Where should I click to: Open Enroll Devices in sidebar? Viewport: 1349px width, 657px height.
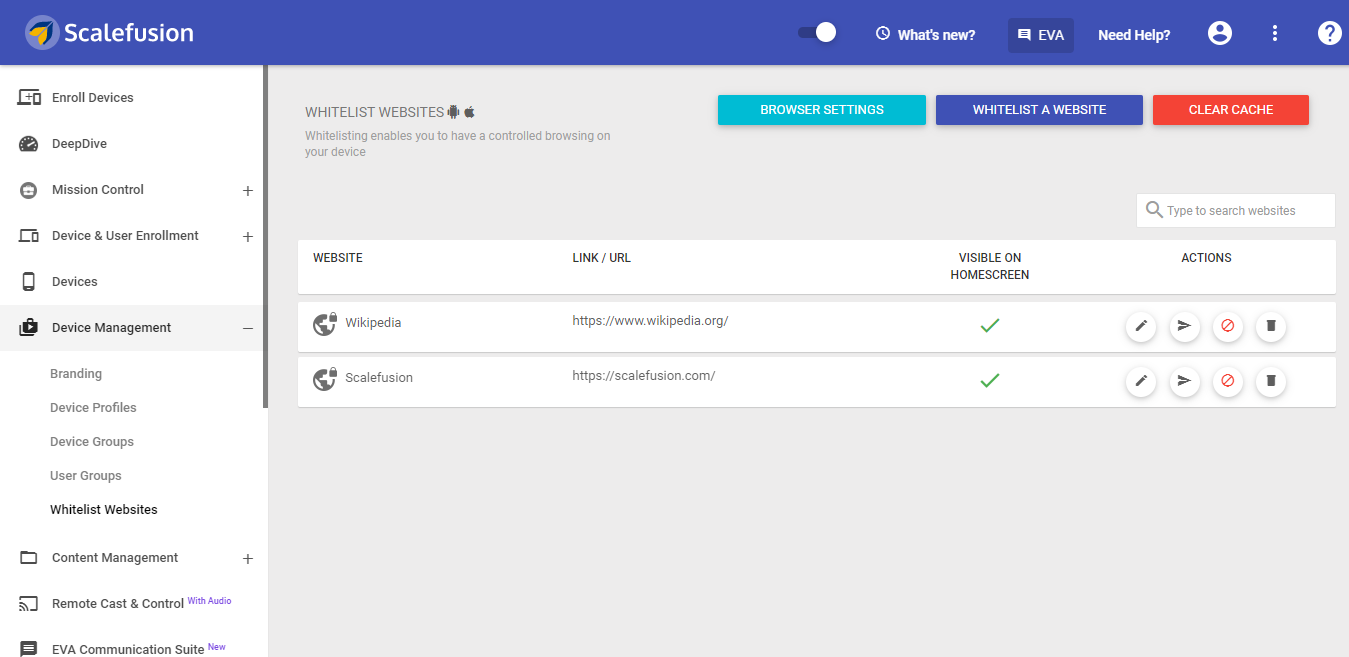tap(92, 97)
